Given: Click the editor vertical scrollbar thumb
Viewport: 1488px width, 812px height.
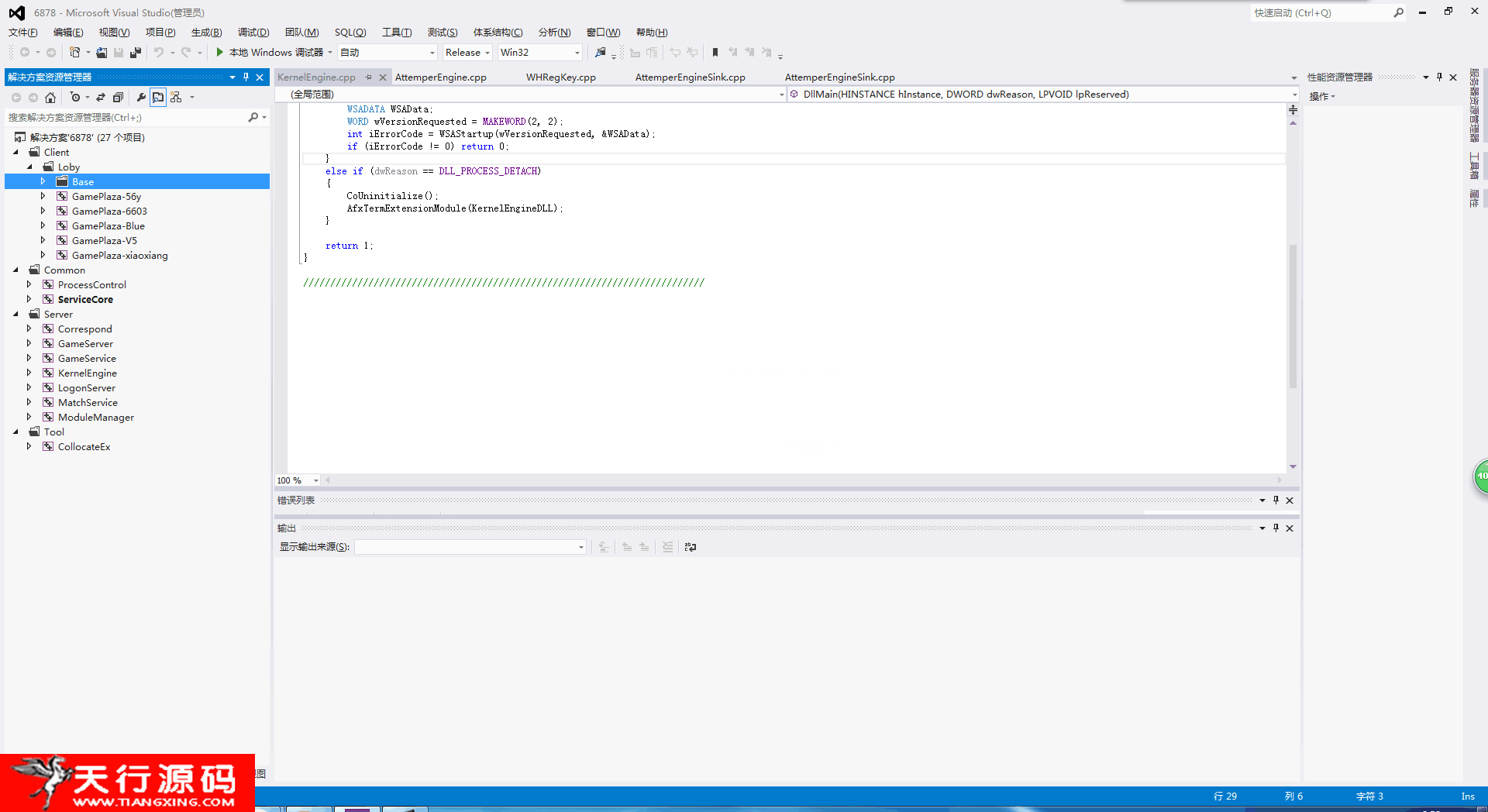Looking at the screenshot, I should pyautogui.click(x=1293, y=316).
